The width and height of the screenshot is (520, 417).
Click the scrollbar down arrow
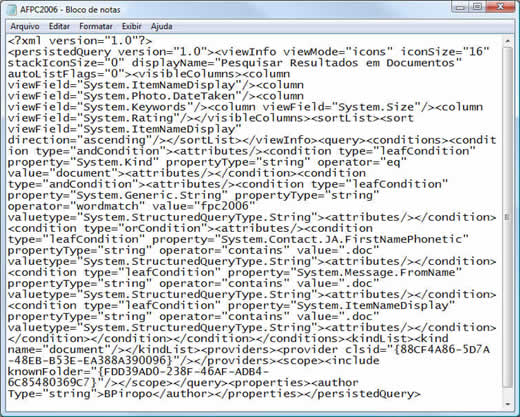coord(507,404)
